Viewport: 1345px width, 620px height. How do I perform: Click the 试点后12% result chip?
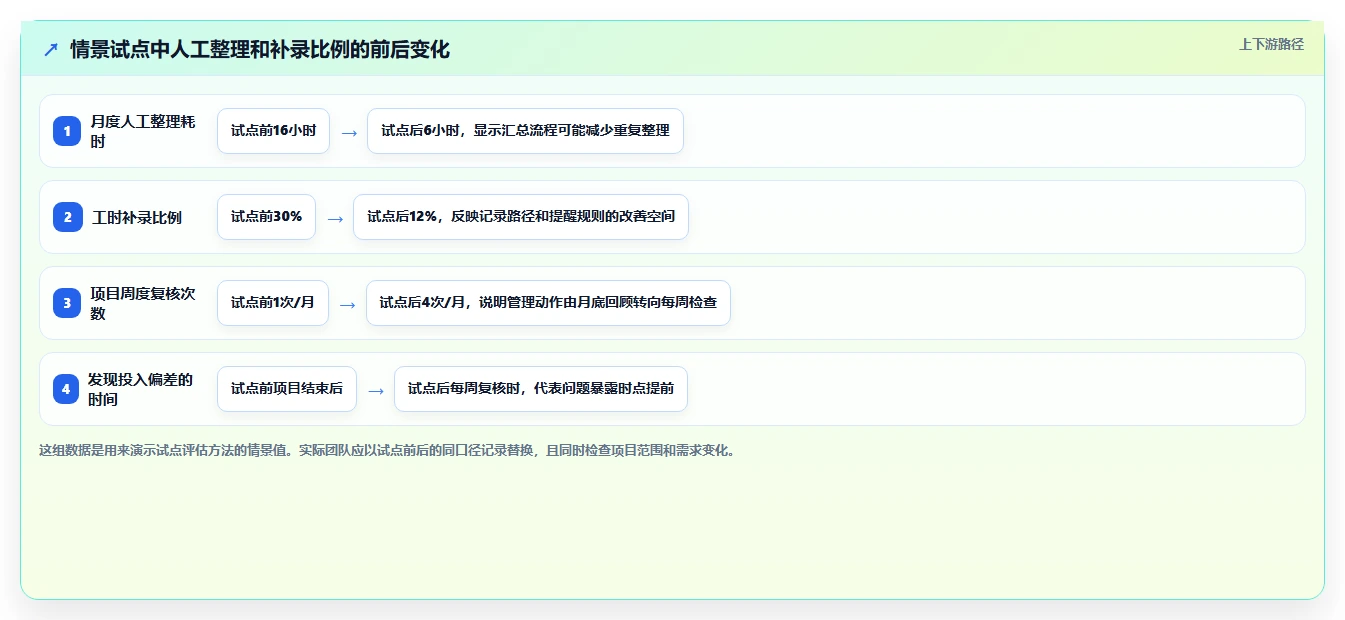coord(521,217)
